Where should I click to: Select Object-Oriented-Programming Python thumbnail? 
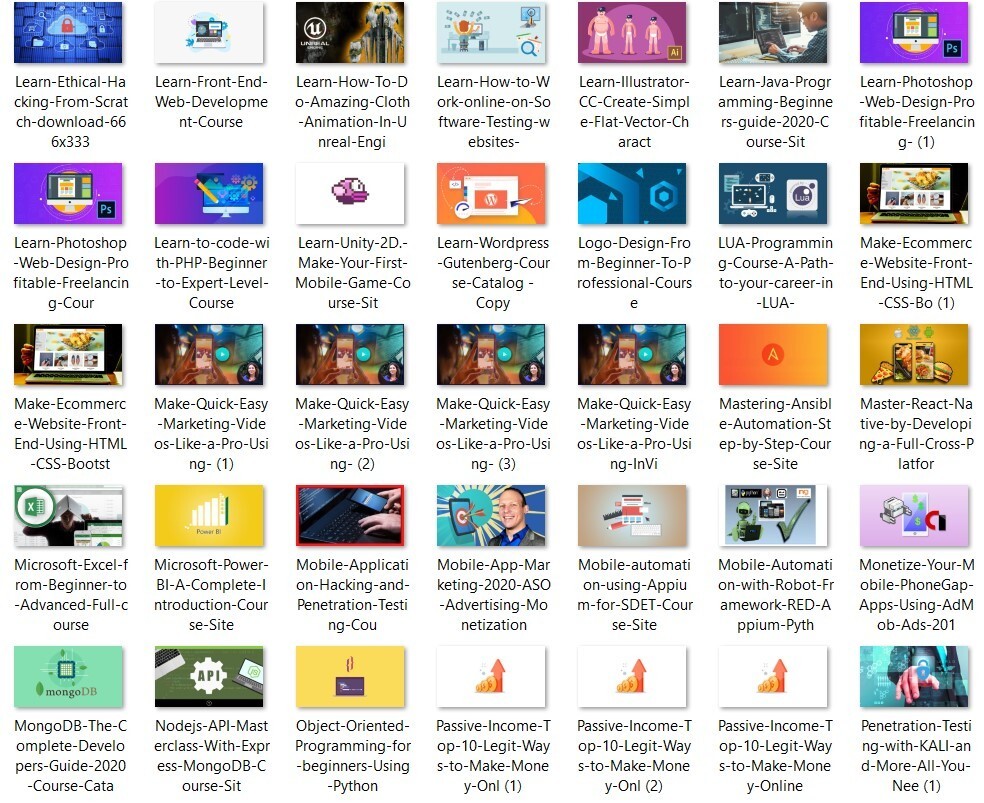(350, 676)
